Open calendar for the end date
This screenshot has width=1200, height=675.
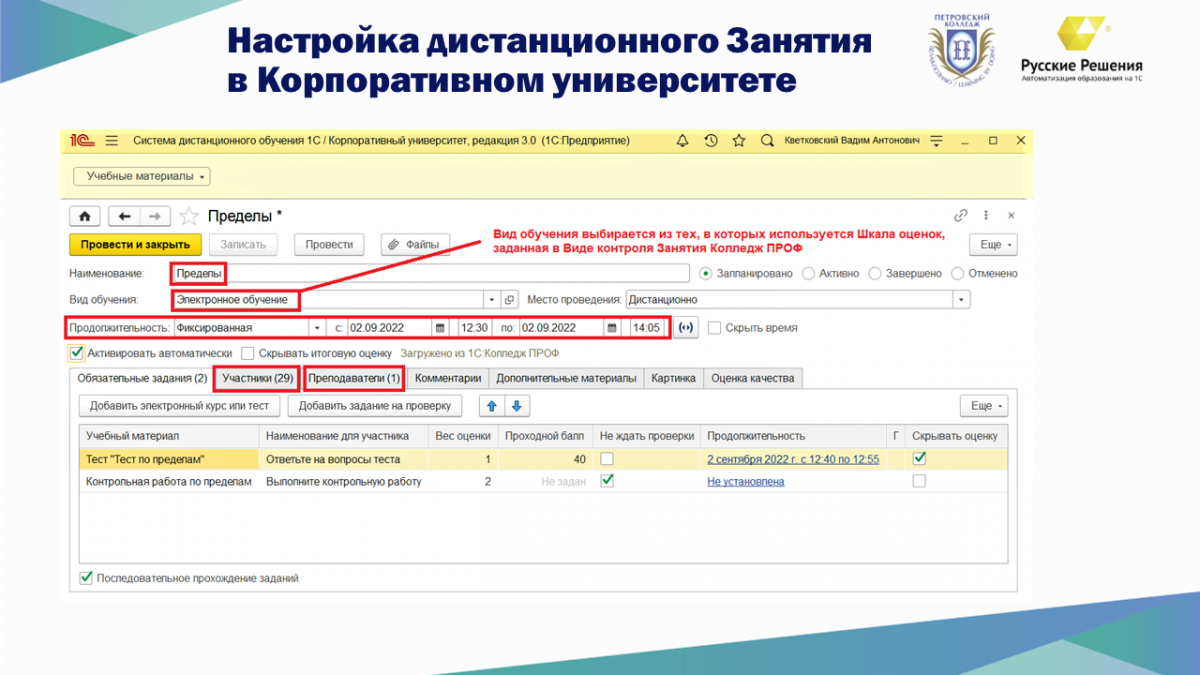(x=613, y=327)
